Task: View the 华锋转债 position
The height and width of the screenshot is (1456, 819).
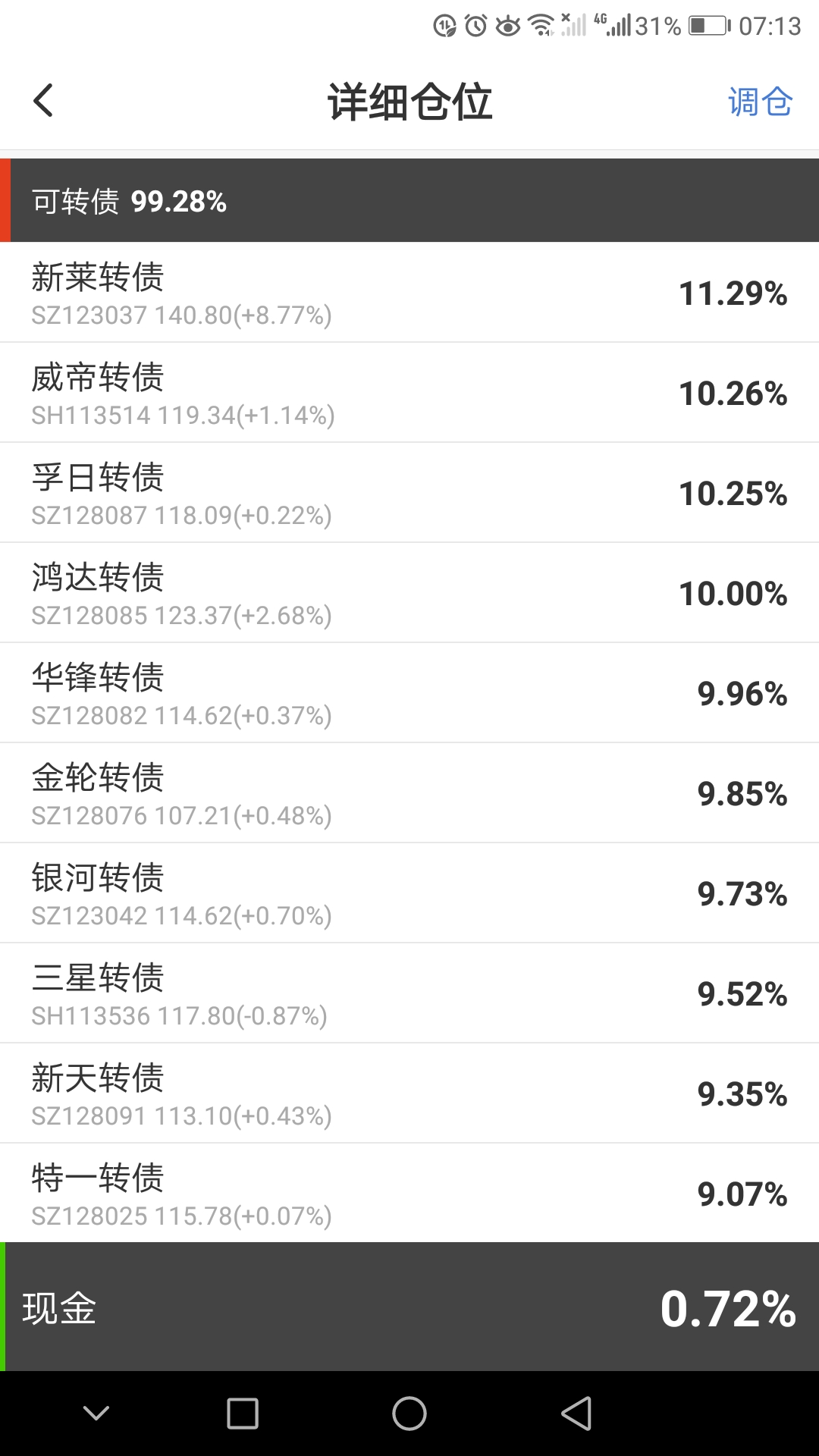Action: tap(409, 693)
